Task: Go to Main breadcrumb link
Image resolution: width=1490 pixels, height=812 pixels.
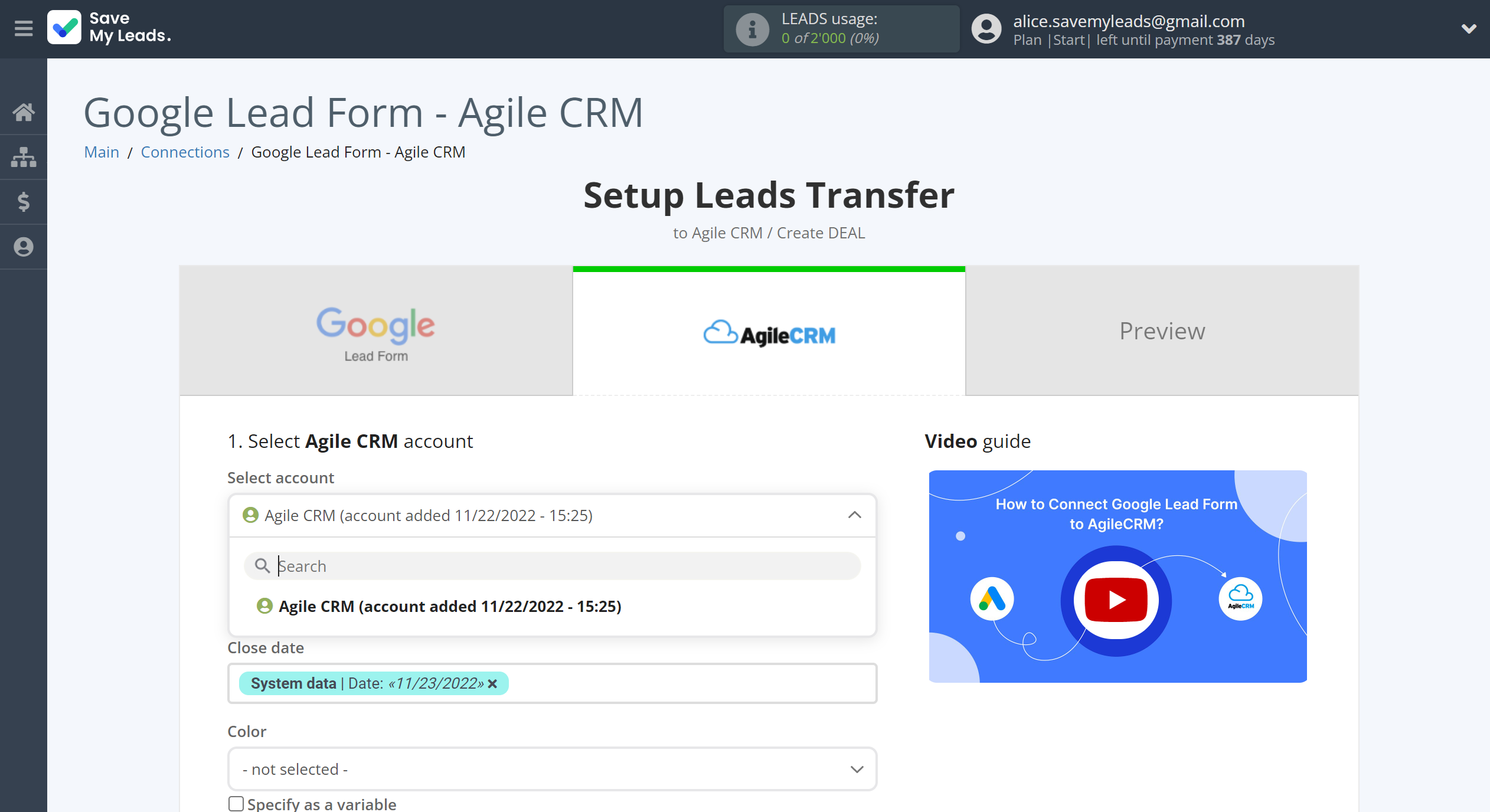Action: point(102,152)
